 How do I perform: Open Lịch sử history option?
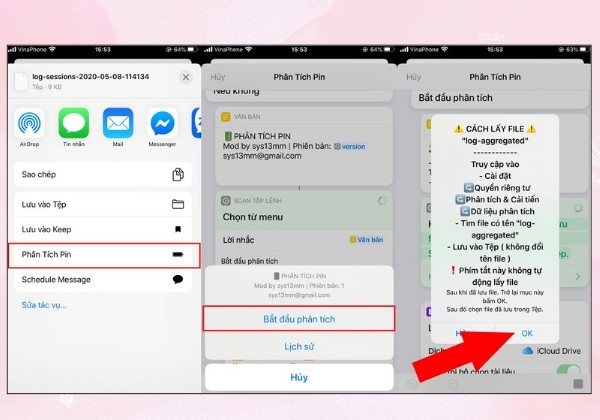point(299,347)
